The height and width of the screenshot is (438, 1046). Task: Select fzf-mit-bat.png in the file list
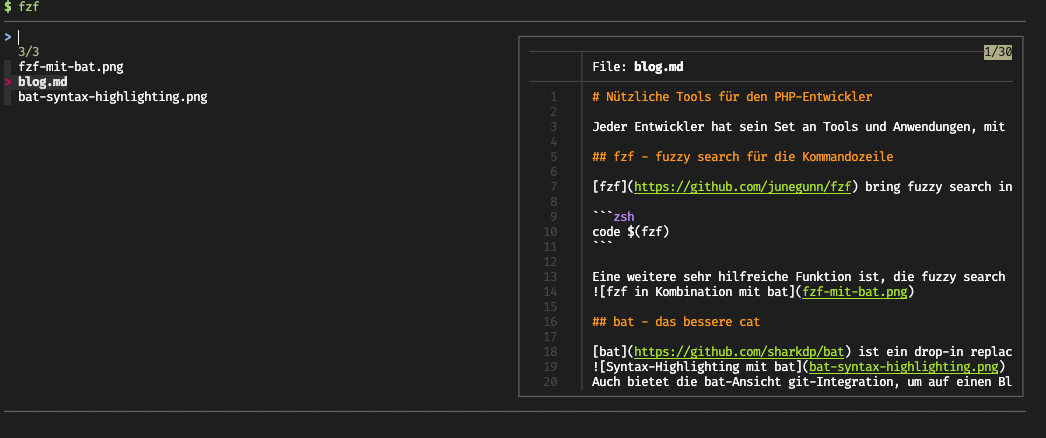pos(71,67)
